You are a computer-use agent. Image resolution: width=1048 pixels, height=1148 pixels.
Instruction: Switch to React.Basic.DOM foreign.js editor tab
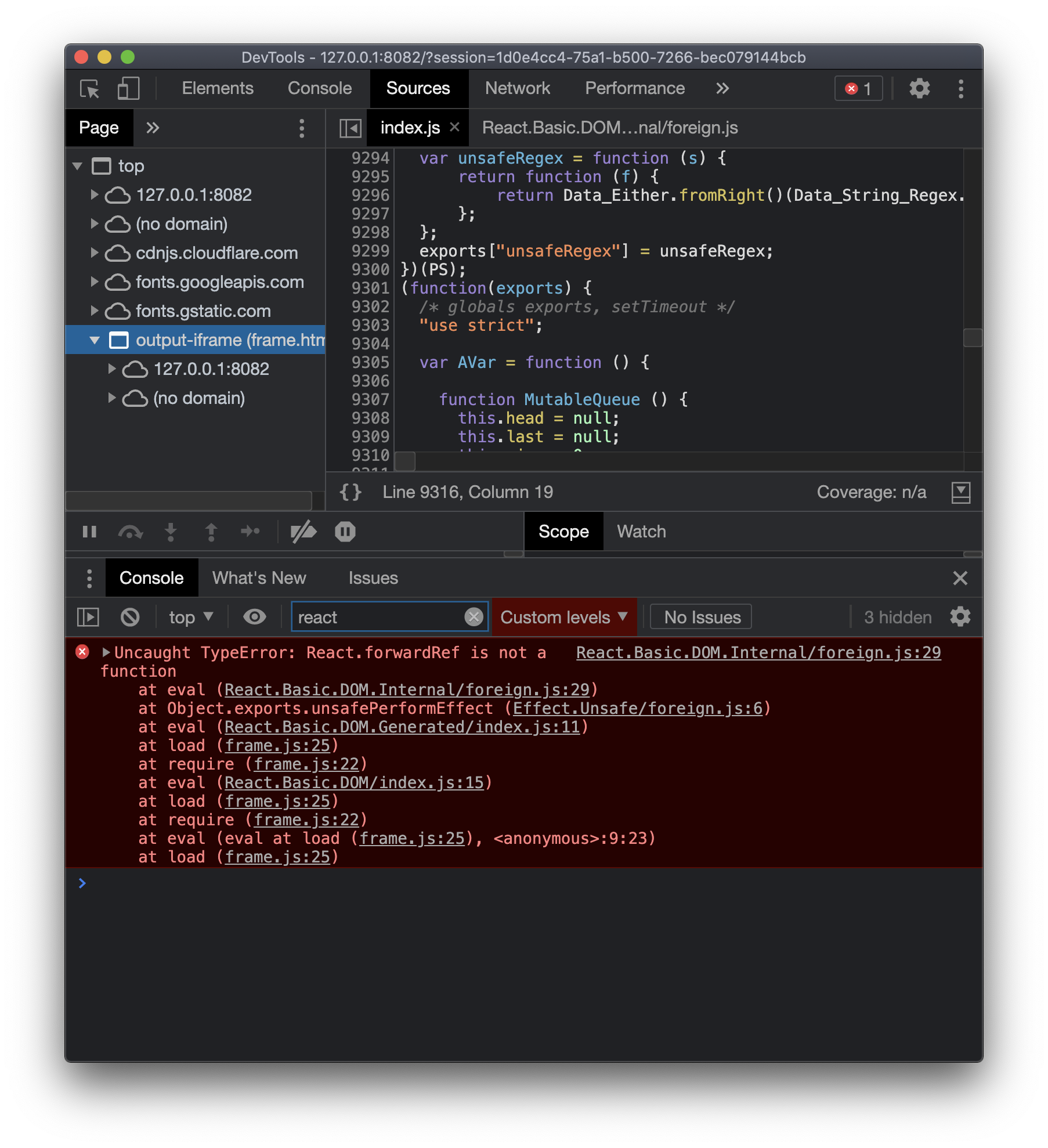click(x=610, y=128)
